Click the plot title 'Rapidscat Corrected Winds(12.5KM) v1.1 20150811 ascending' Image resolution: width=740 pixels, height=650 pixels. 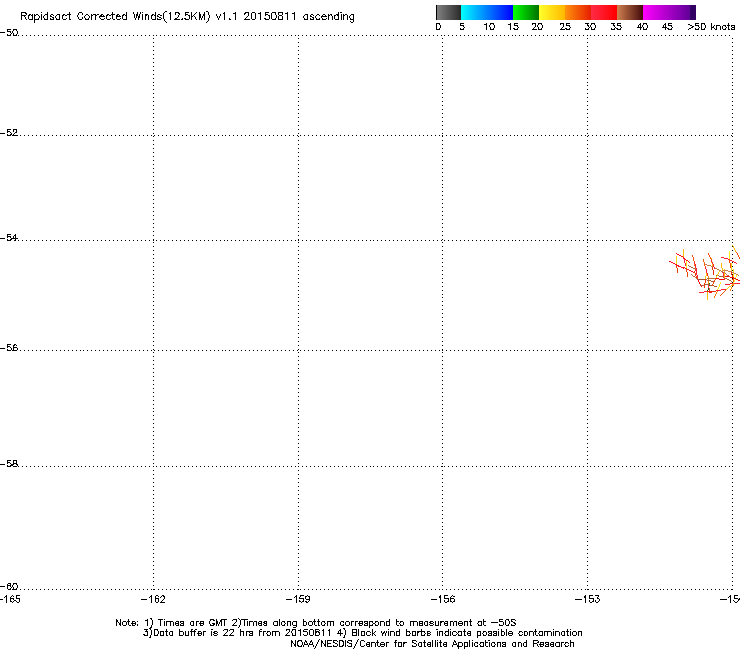pos(187,17)
